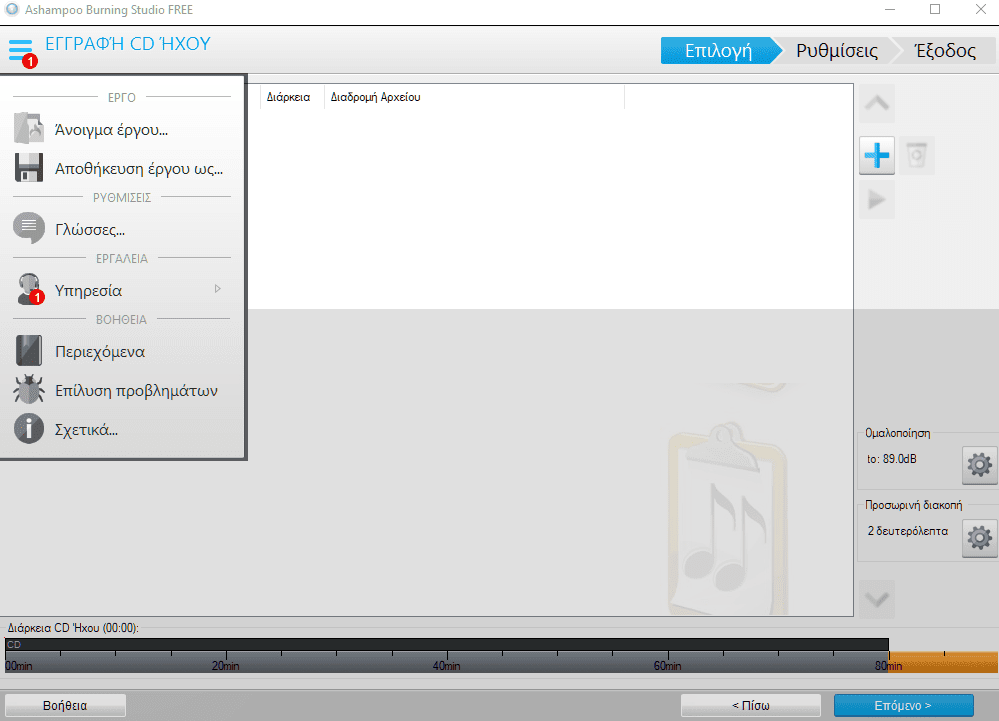
Task: Minimize the Ashampoo window
Action: pyautogui.click(x=890, y=10)
